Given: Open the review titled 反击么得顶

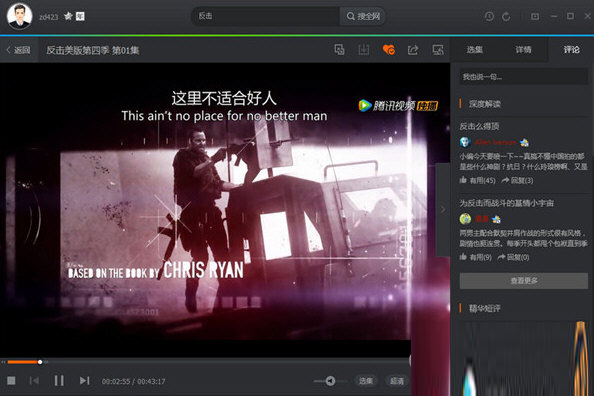Looking at the screenshot, I should (x=479, y=126).
